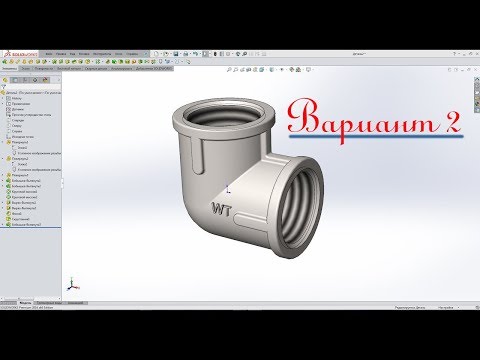480x360 pixels.
Task: Select the PropertyManager tab icon
Action: (x=15, y=80)
